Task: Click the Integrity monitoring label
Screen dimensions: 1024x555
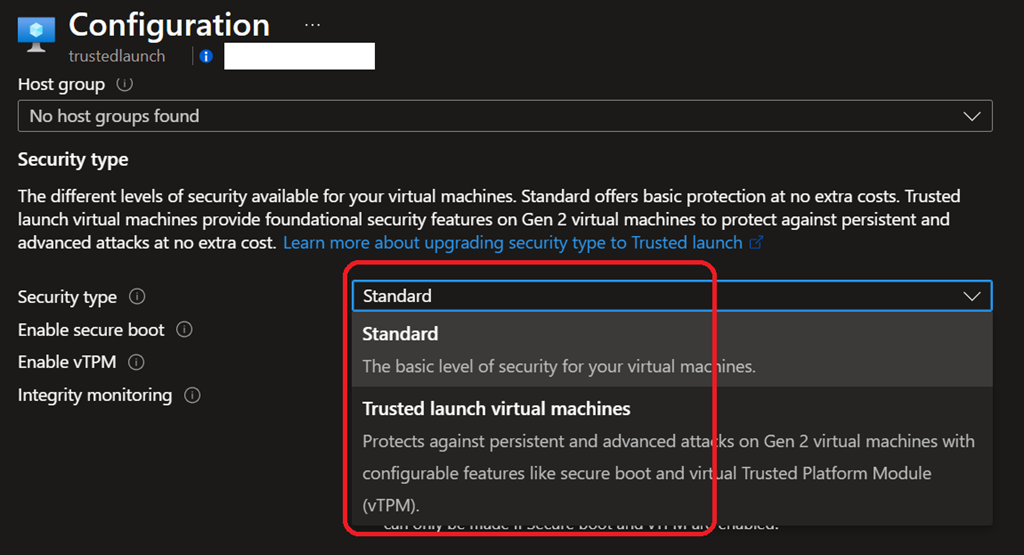Action: pos(95,395)
